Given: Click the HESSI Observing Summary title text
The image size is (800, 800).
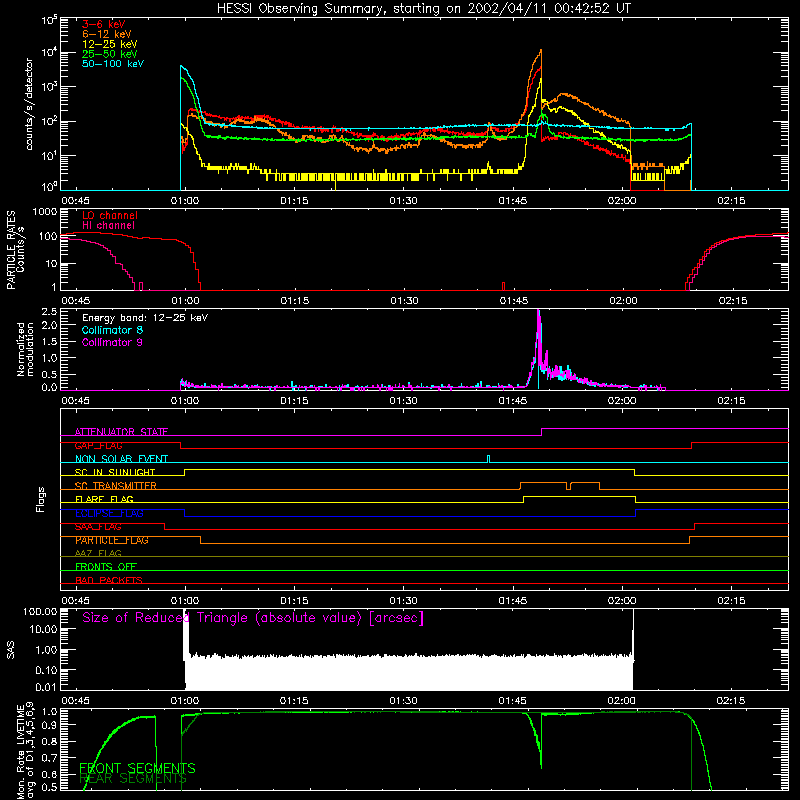Looking at the screenshot, I should coord(423,9).
